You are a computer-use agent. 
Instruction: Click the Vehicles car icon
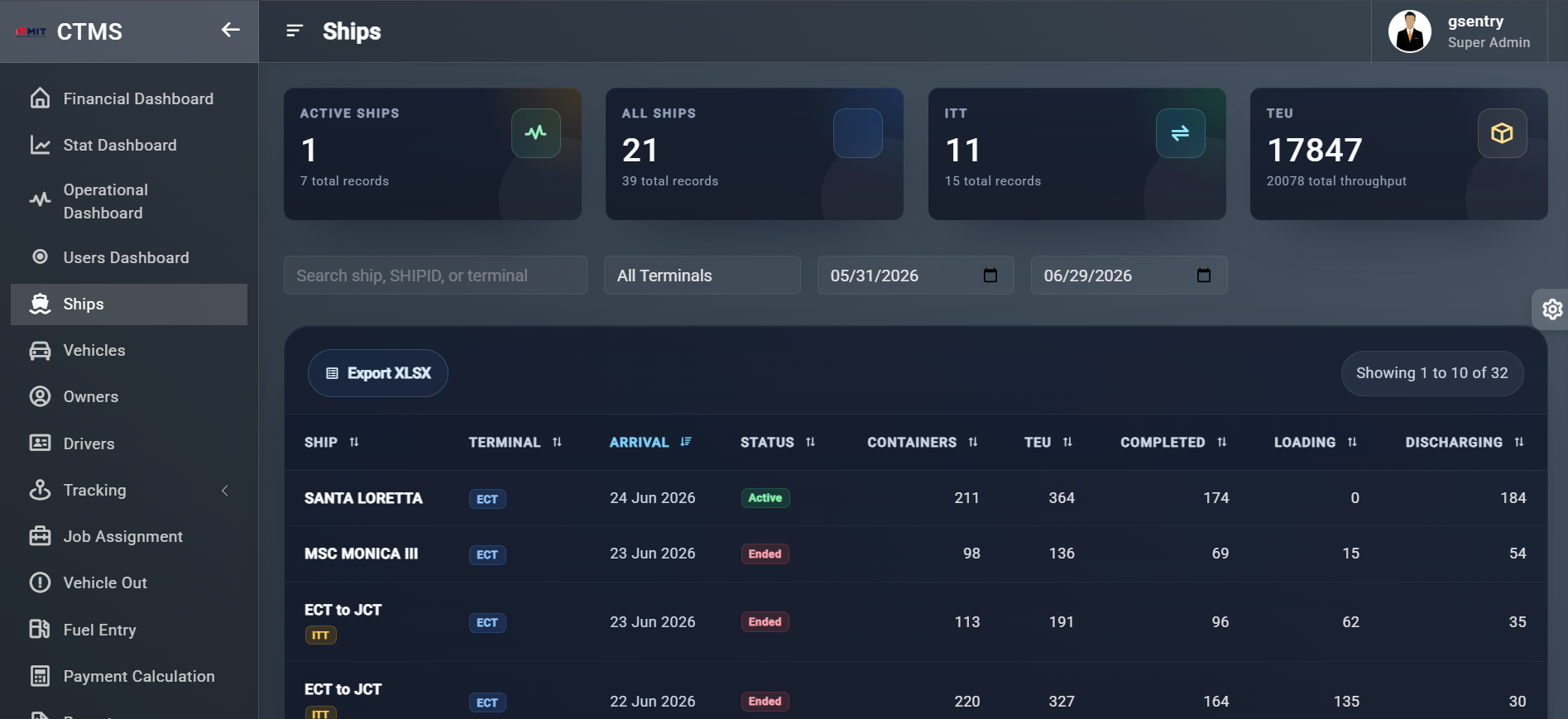(40, 350)
